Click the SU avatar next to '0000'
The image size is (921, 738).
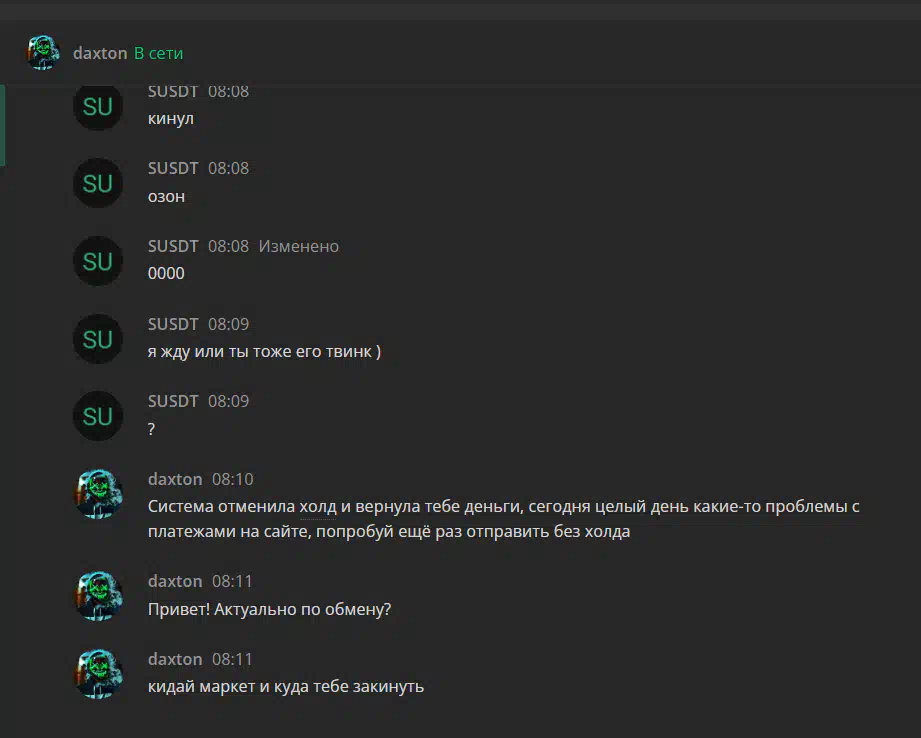click(98, 261)
